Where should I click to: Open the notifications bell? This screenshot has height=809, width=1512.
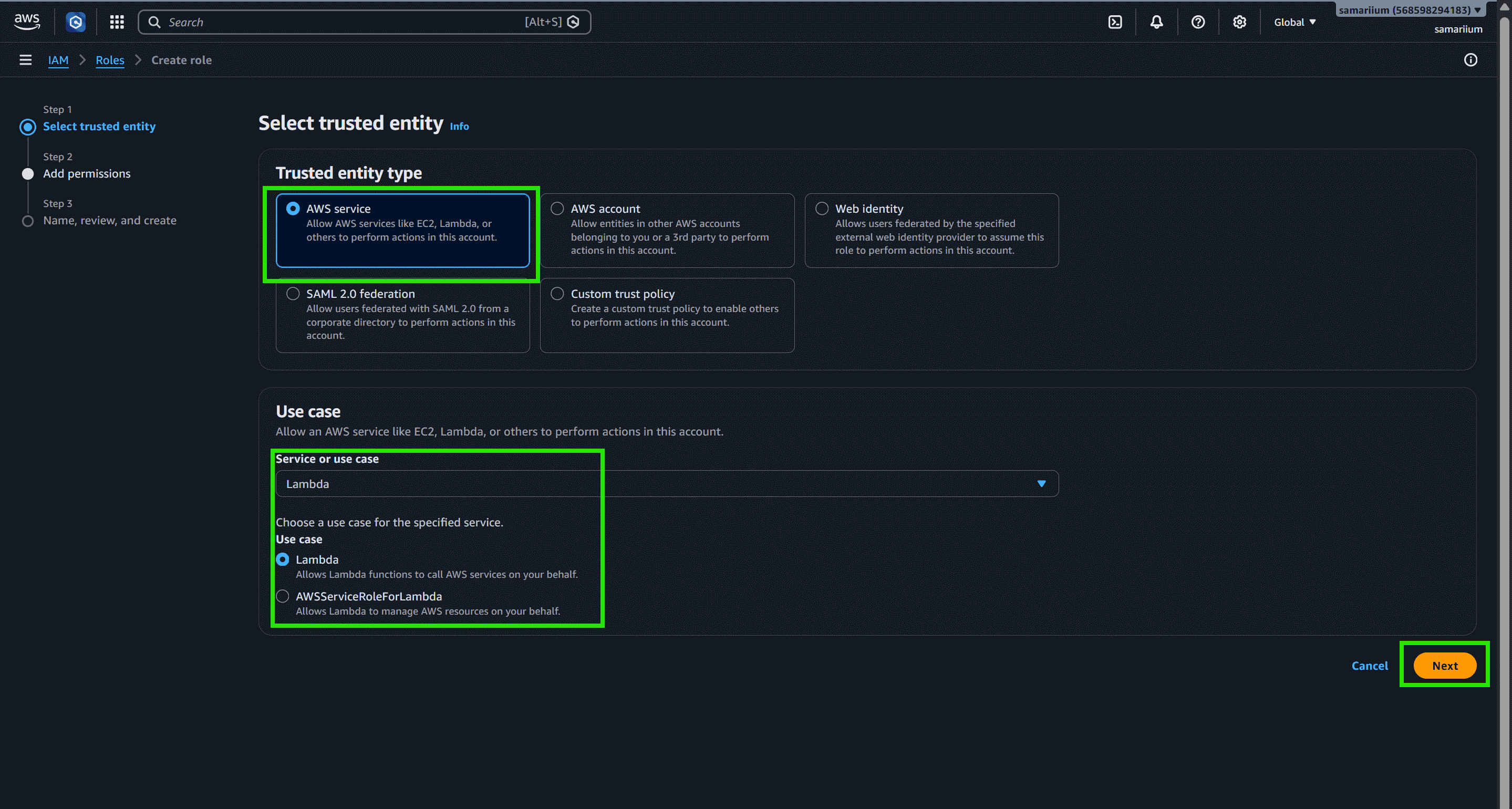1156,22
